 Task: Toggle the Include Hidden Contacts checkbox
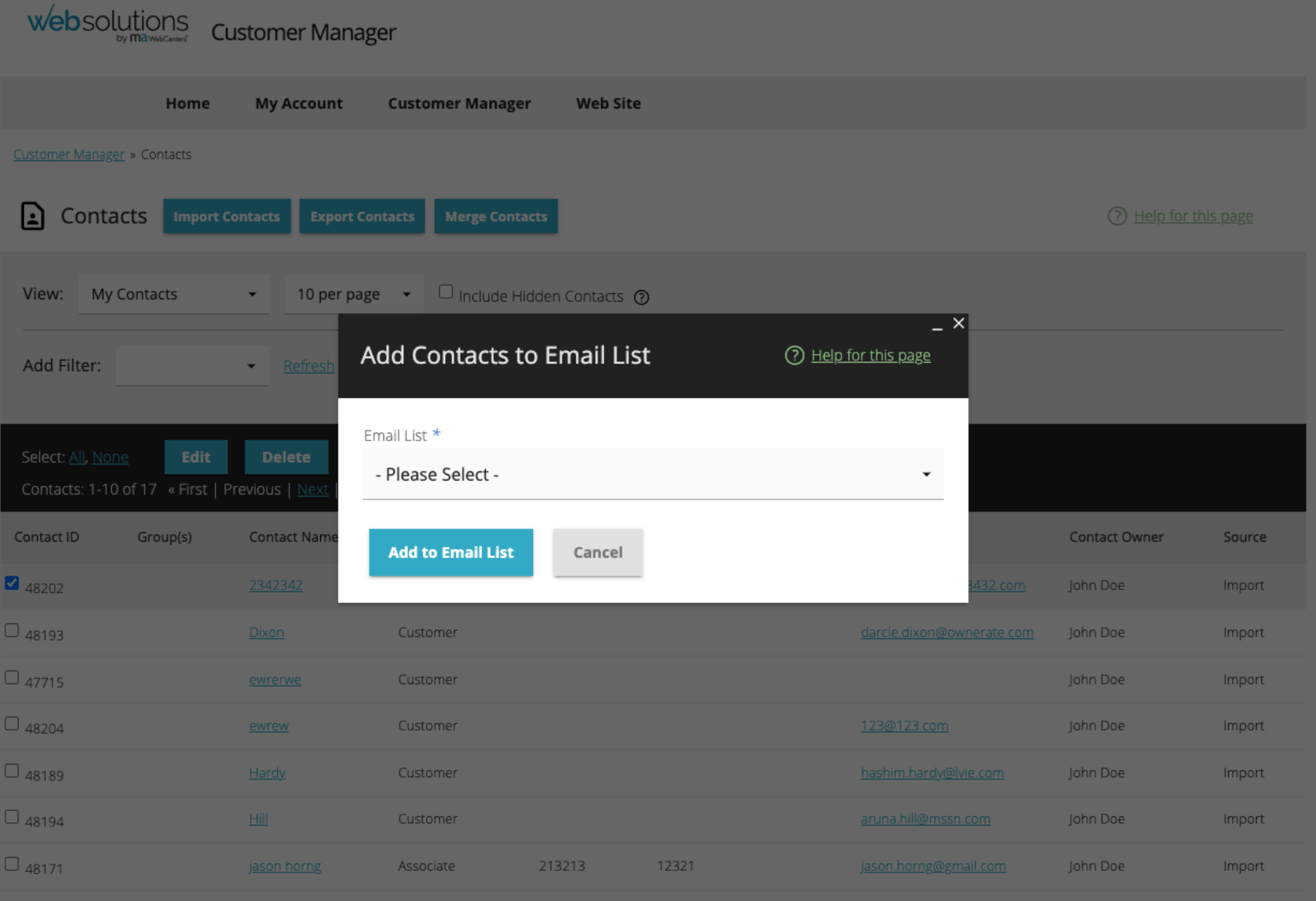click(x=446, y=292)
